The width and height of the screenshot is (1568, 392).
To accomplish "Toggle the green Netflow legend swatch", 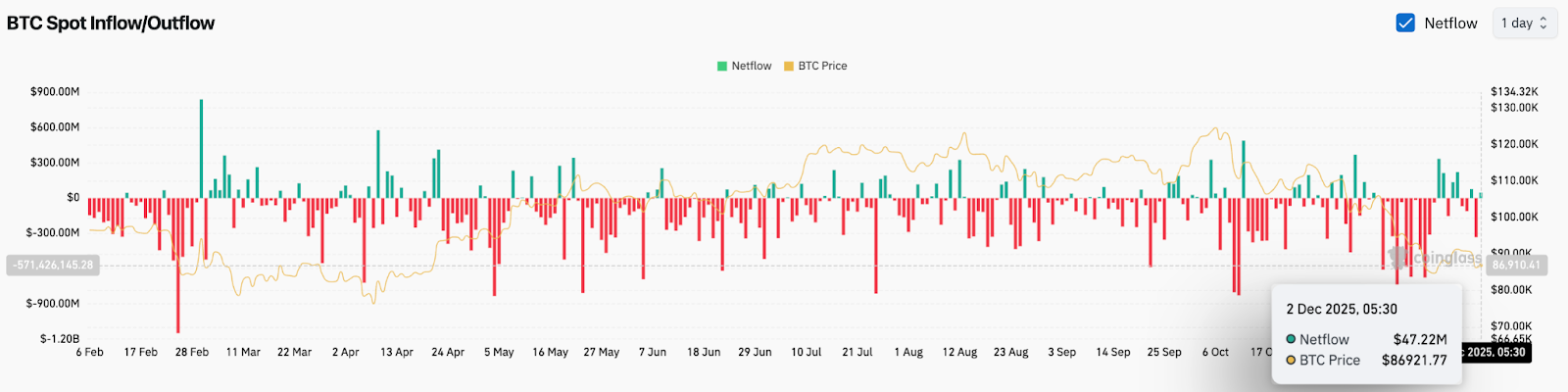I will (x=722, y=66).
